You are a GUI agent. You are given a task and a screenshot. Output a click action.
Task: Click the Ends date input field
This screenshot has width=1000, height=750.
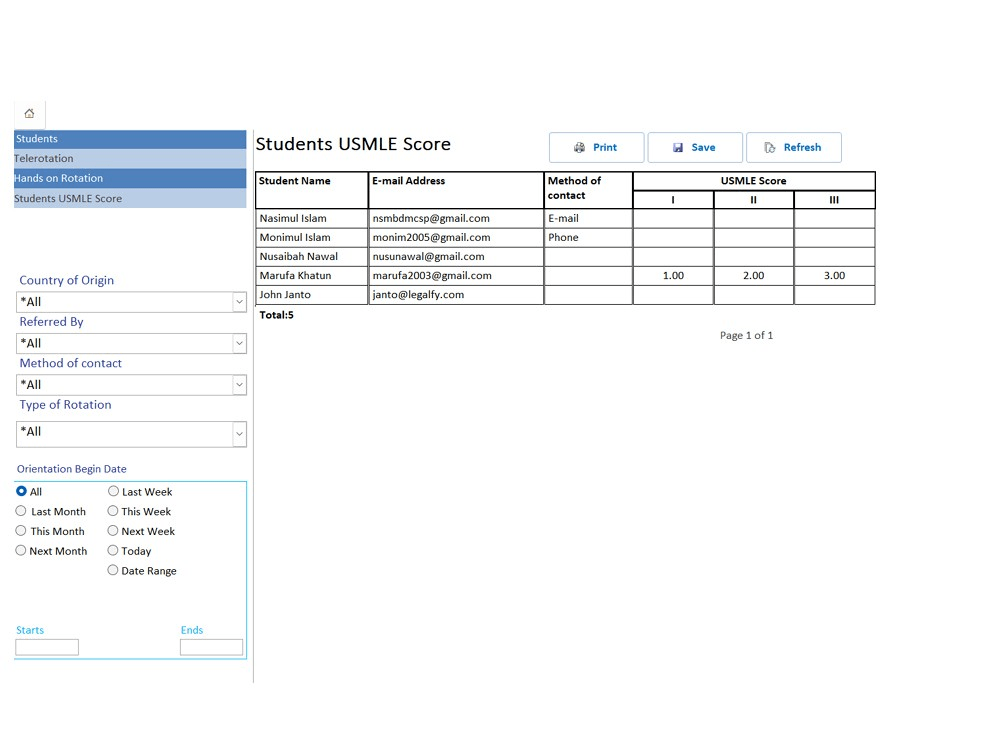click(x=211, y=647)
